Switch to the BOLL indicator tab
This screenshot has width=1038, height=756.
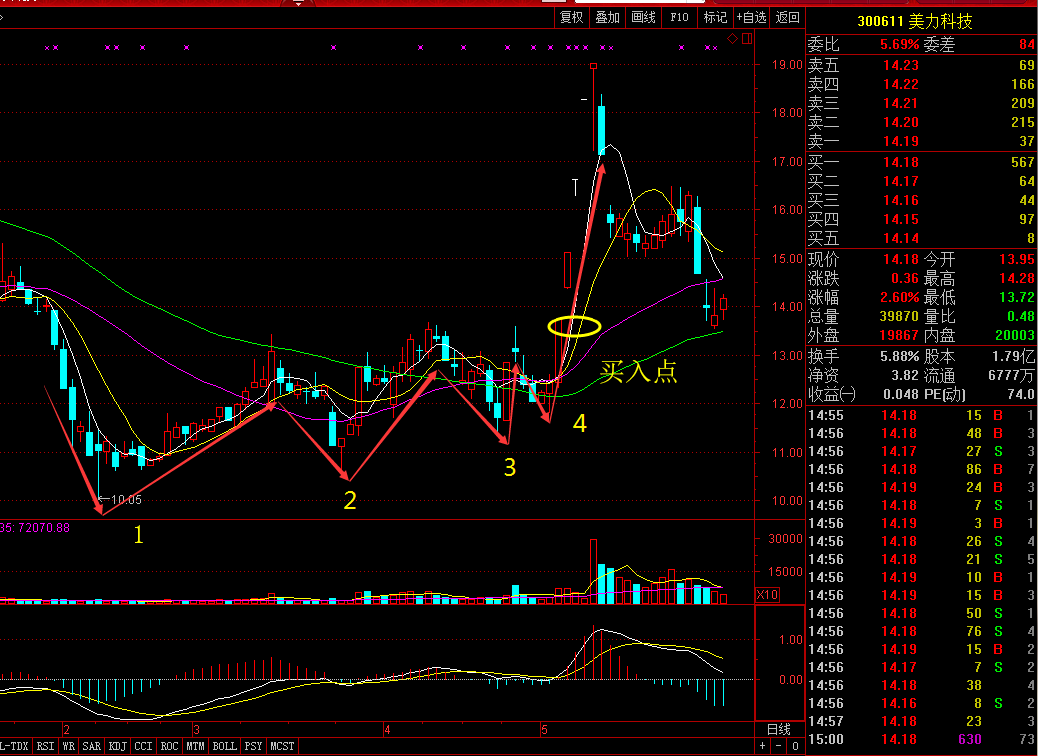tap(224, 746)
